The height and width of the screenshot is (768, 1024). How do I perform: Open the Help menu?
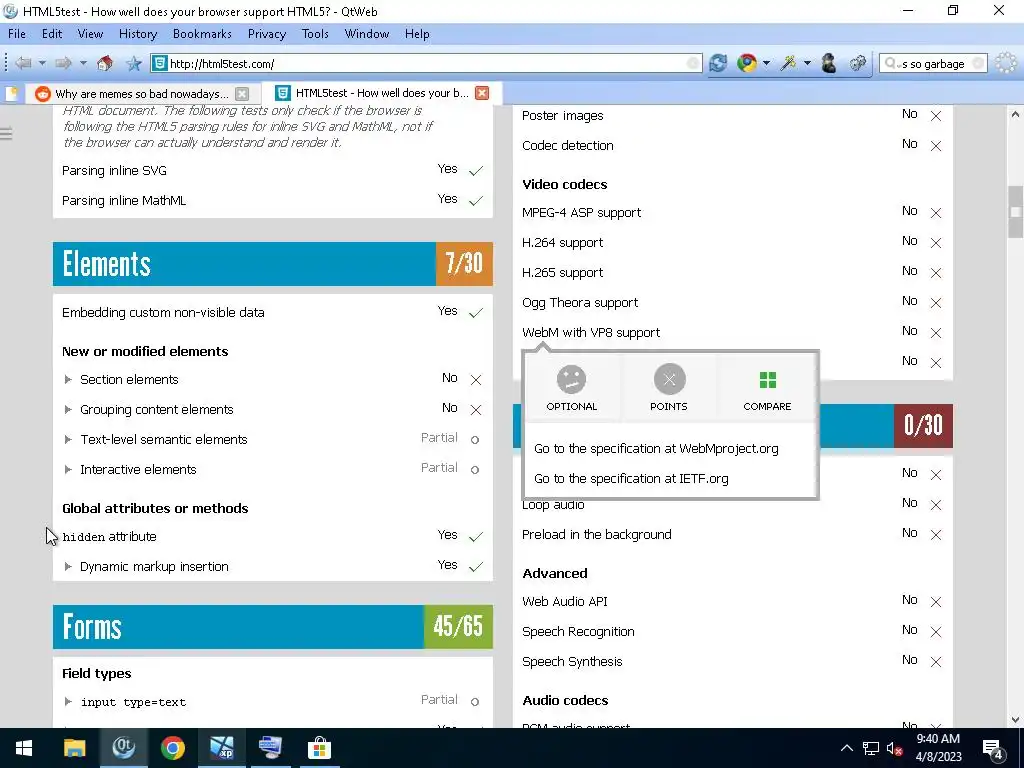coord(417,34)
